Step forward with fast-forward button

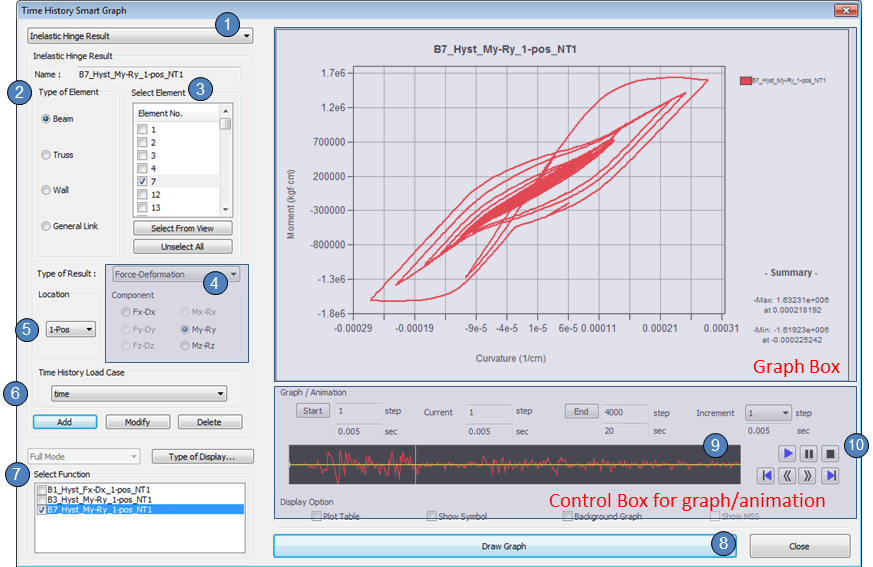809,475
